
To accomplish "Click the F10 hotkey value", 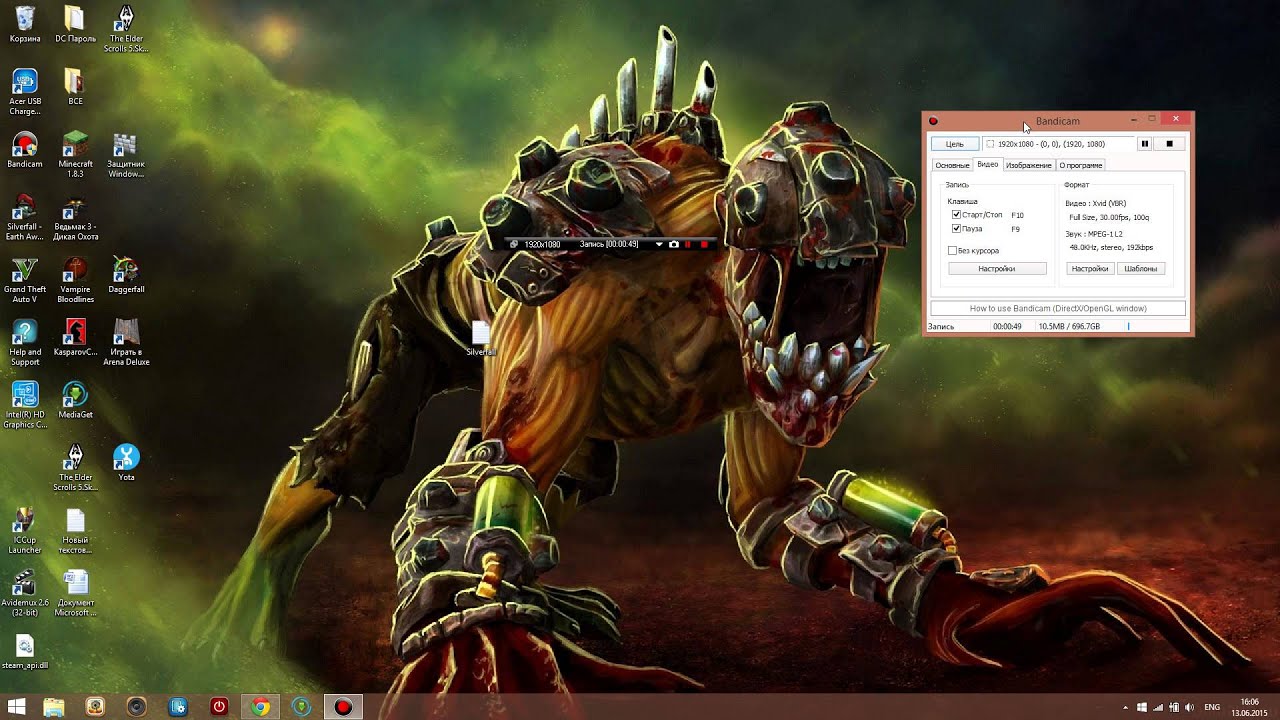I will (1018, 215).
